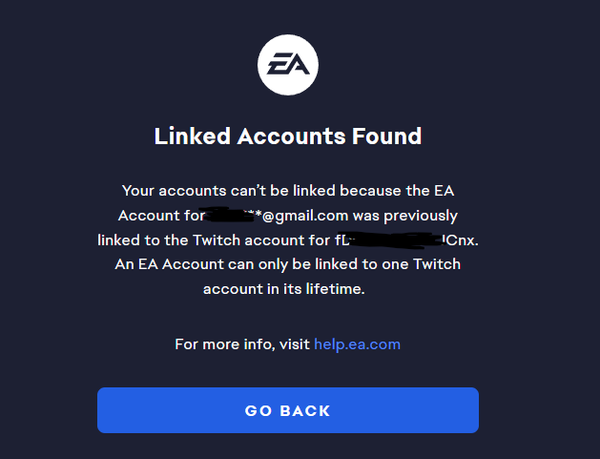
Task: Click the "@gmail.com" email text
Action: click(x=305, y=216)
